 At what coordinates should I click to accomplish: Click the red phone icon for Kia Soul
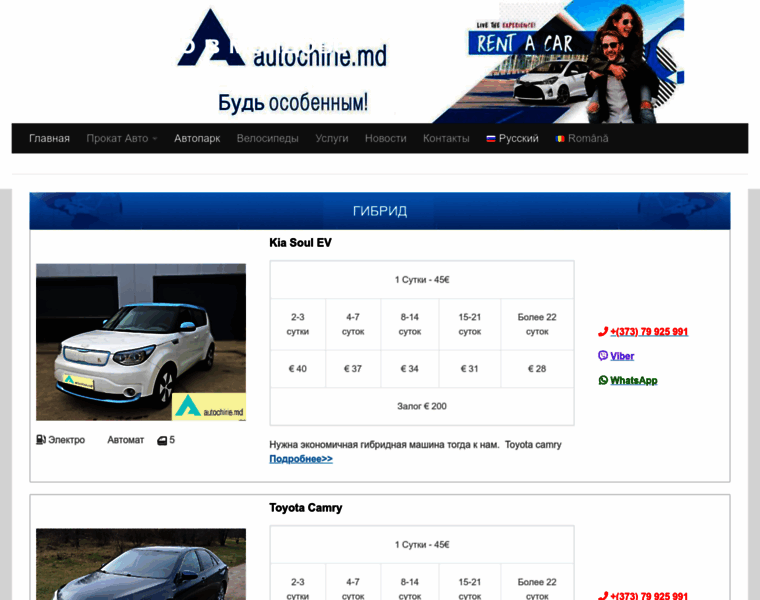coord(602,332)
